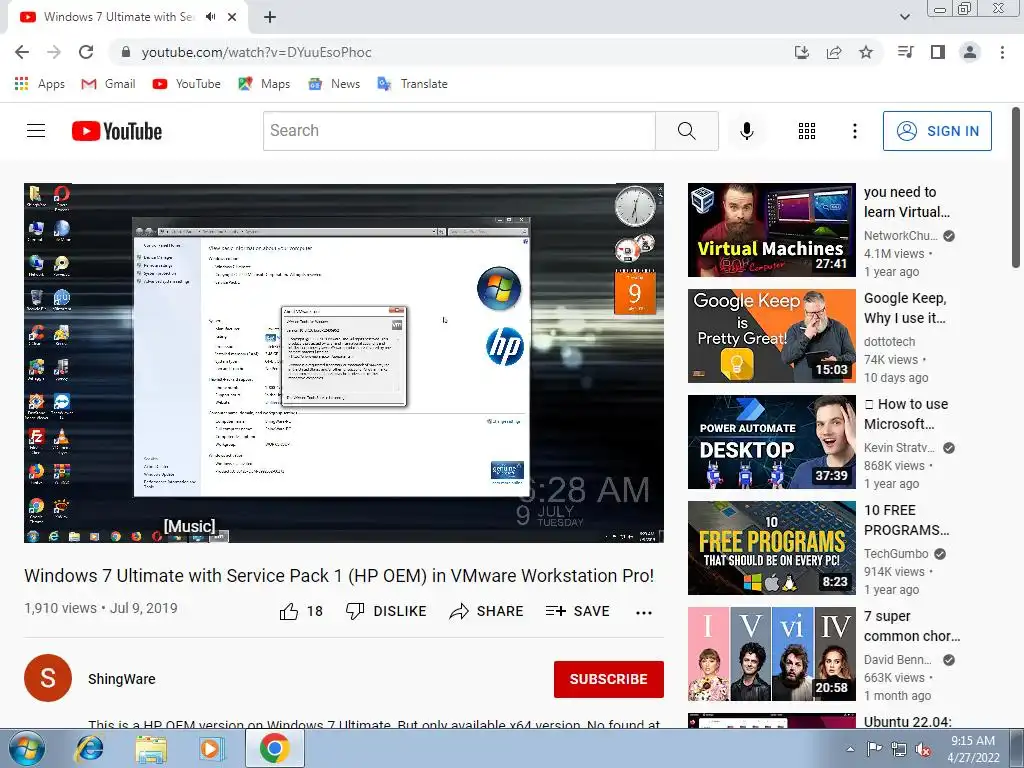The width and height of the screenshot is (1024, 768).
Task: Open the '10 FREE PROGRAMS...' title
Action: [x=906, y=520]
